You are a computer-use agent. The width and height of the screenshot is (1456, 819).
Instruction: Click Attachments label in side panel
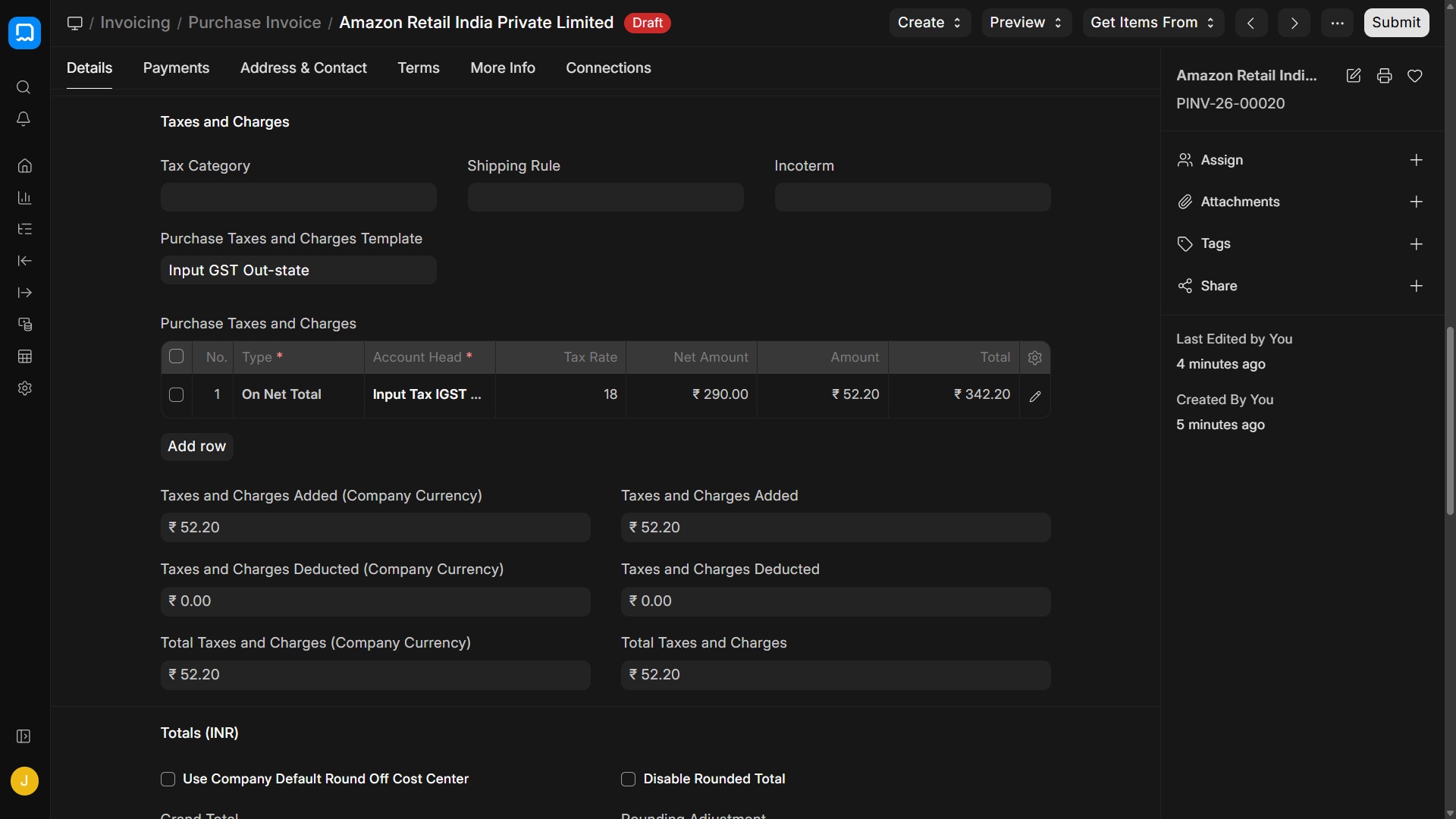[1240, 202]
